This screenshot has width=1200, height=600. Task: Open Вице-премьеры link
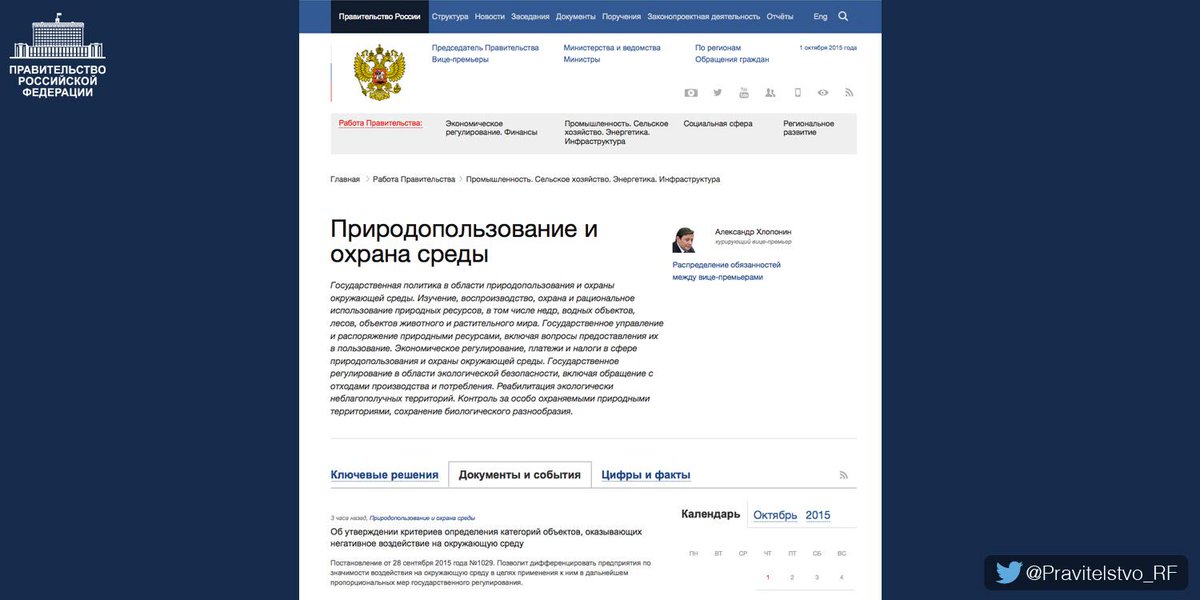coord(460,59)
